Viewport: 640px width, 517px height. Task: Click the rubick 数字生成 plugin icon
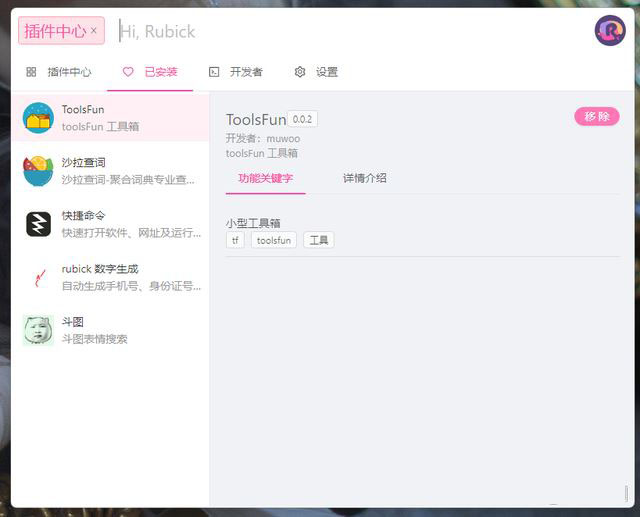coord(38,277)
